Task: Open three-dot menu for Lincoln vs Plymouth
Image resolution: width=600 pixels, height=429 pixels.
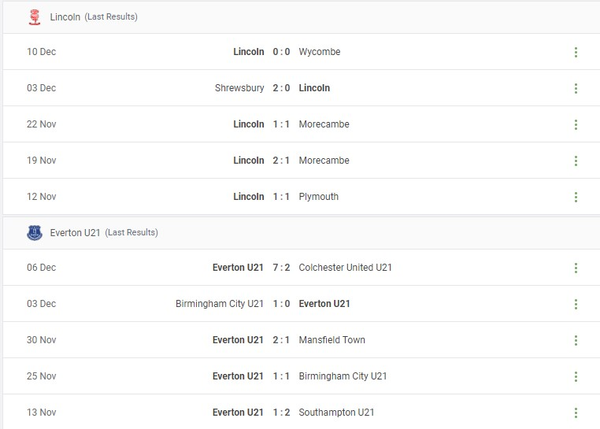Action: coord(576,197)
